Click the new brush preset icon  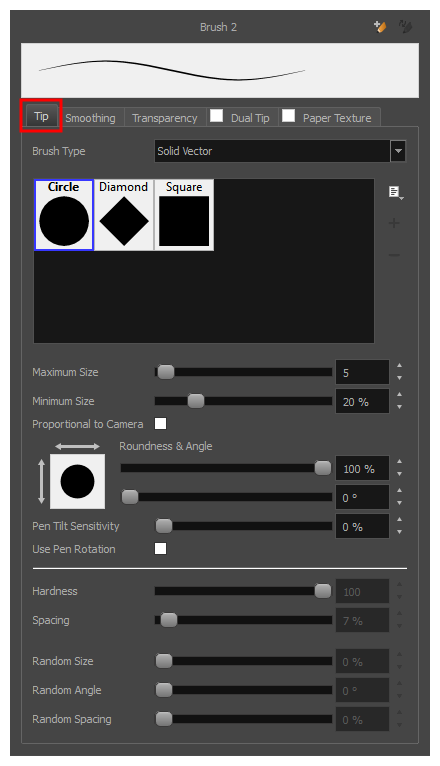coord(380,26)
